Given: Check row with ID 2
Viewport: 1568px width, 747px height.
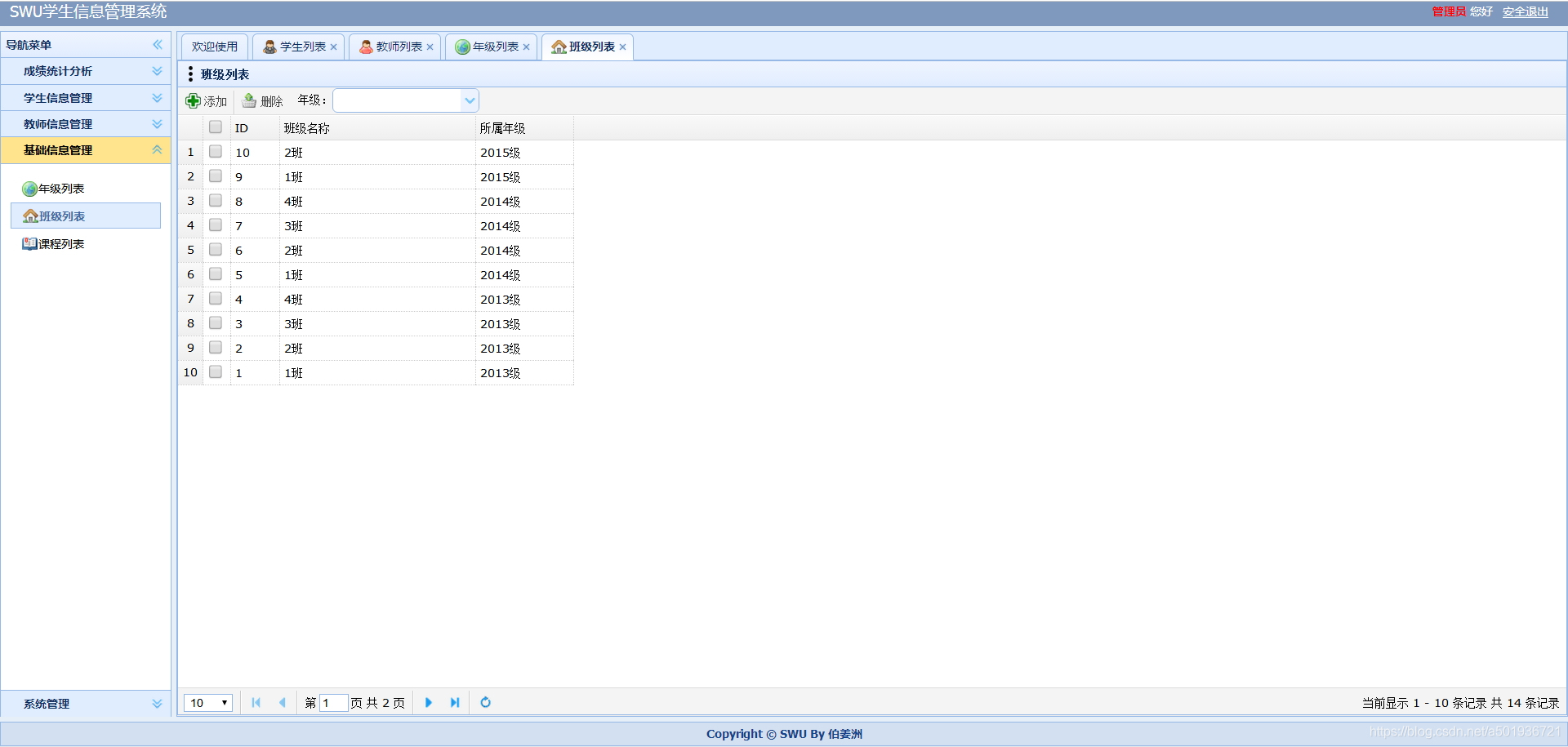Looking at the screenshot, I should coord(216,347).
